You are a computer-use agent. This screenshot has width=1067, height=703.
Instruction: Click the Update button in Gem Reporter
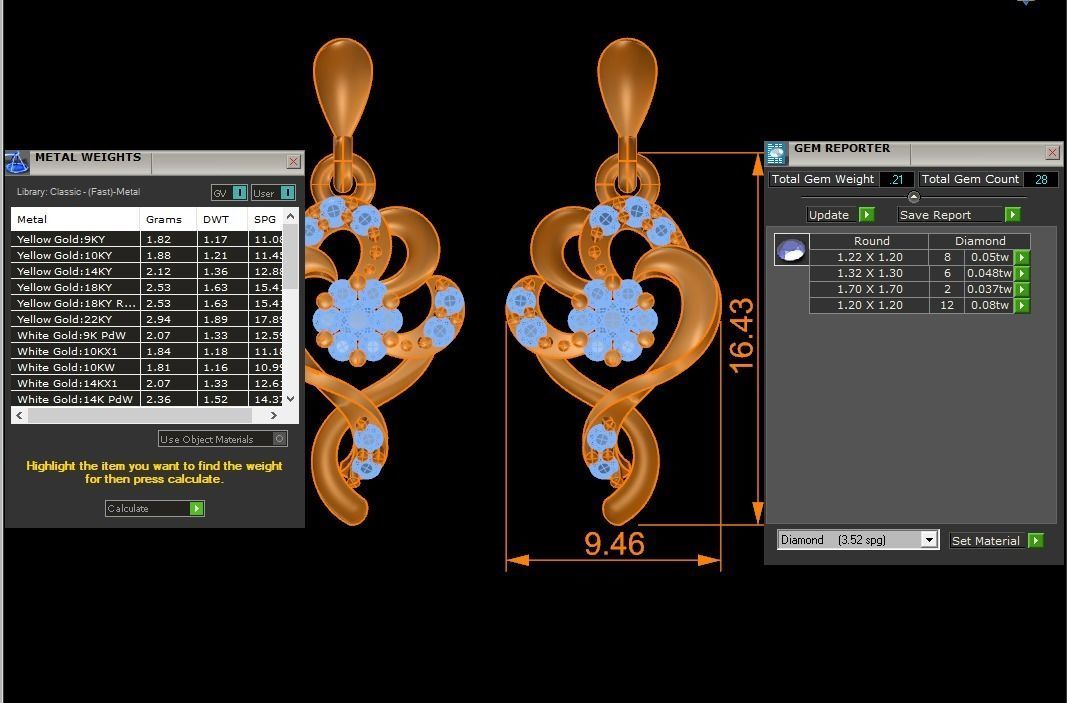coord(840,215)
